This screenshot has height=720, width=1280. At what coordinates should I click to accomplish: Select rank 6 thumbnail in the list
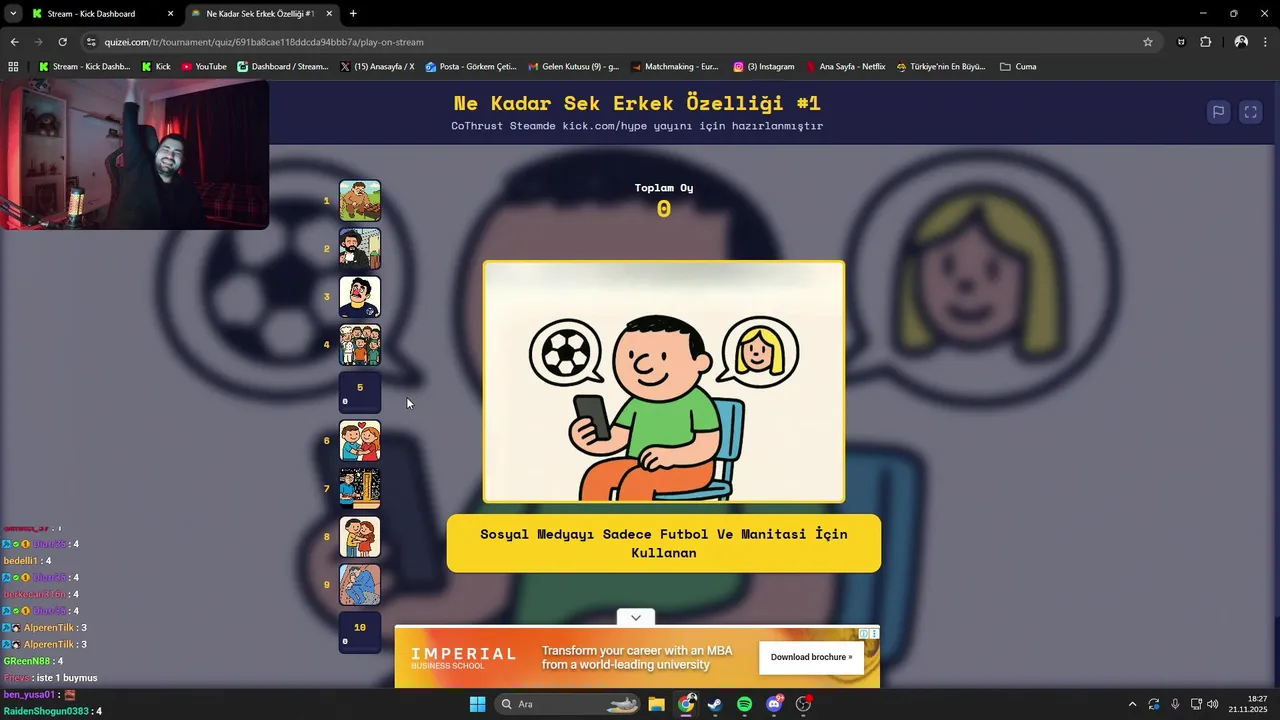coord(360,441)
